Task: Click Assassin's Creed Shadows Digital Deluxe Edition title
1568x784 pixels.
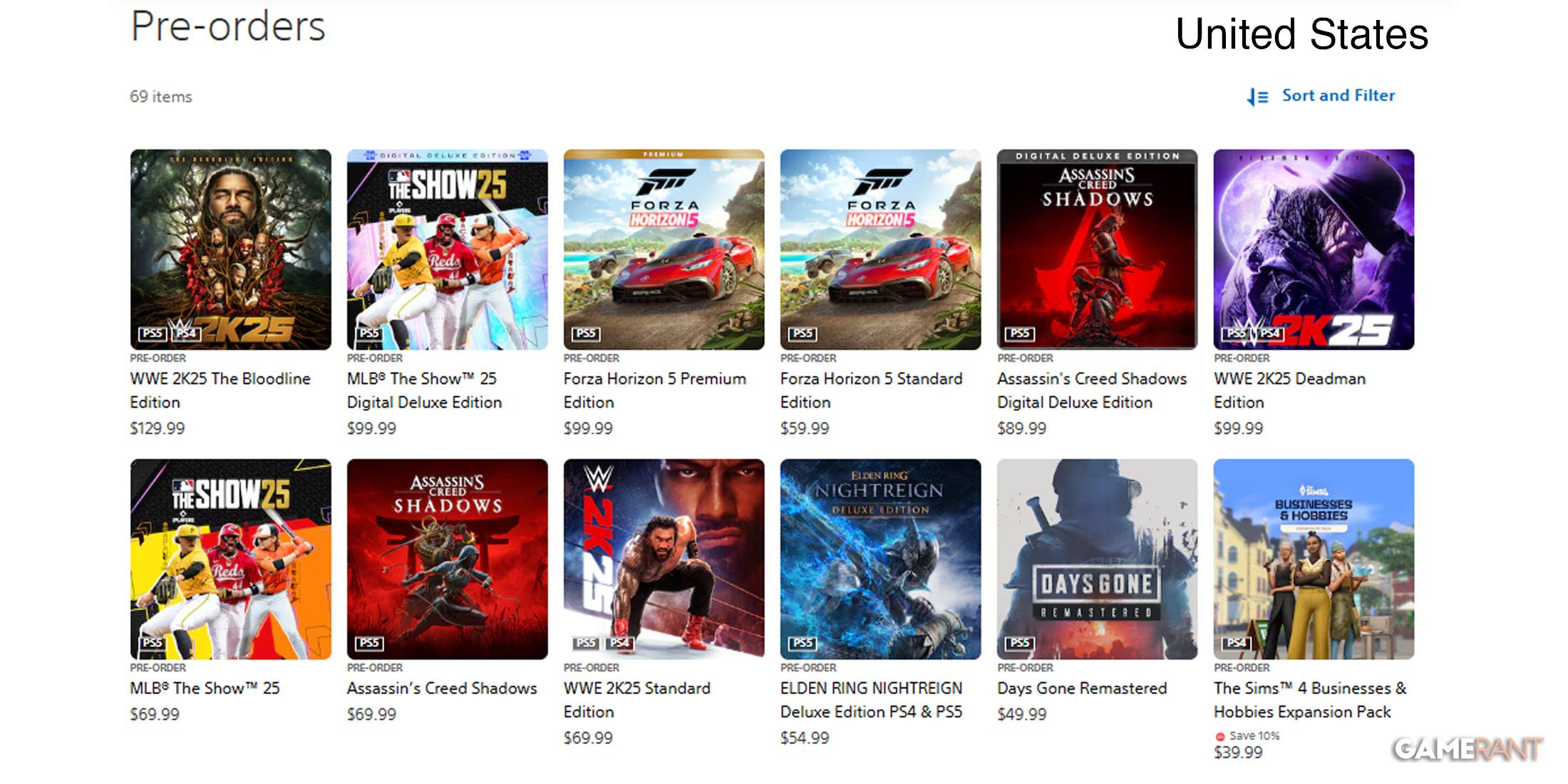Action: pos(1092,391)
